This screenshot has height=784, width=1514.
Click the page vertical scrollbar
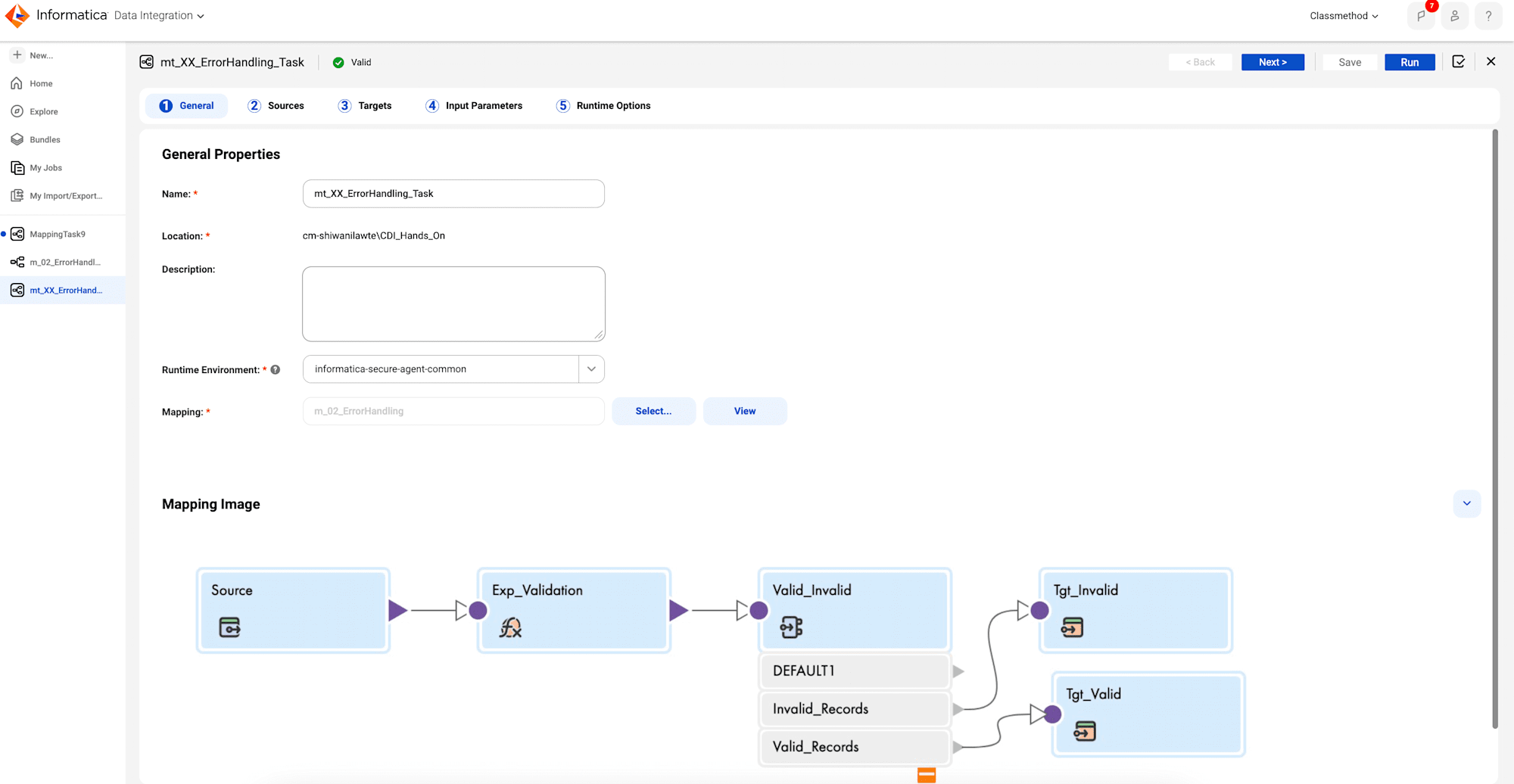click(x=1495, y=428)
